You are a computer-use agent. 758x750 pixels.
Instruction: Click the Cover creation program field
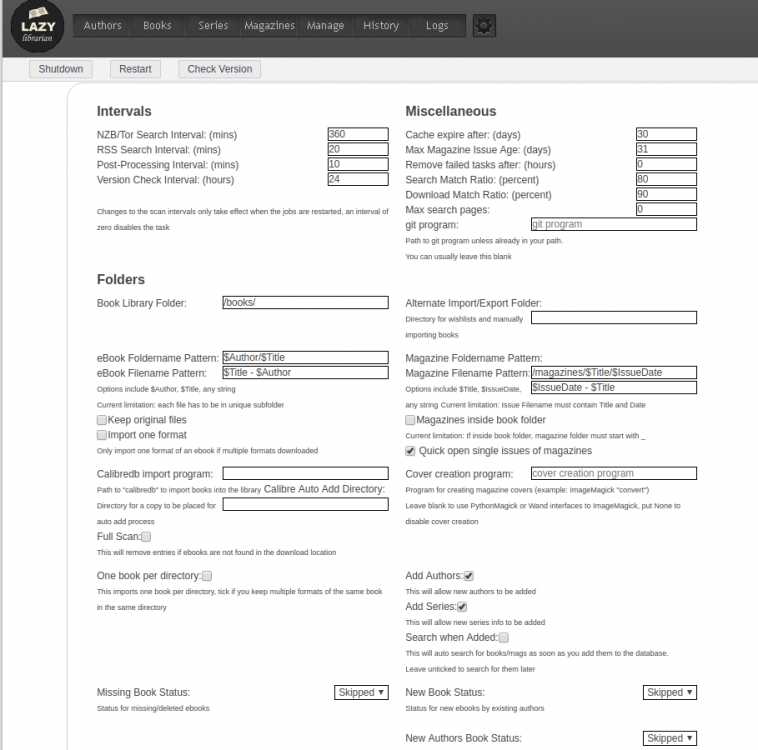614,473
